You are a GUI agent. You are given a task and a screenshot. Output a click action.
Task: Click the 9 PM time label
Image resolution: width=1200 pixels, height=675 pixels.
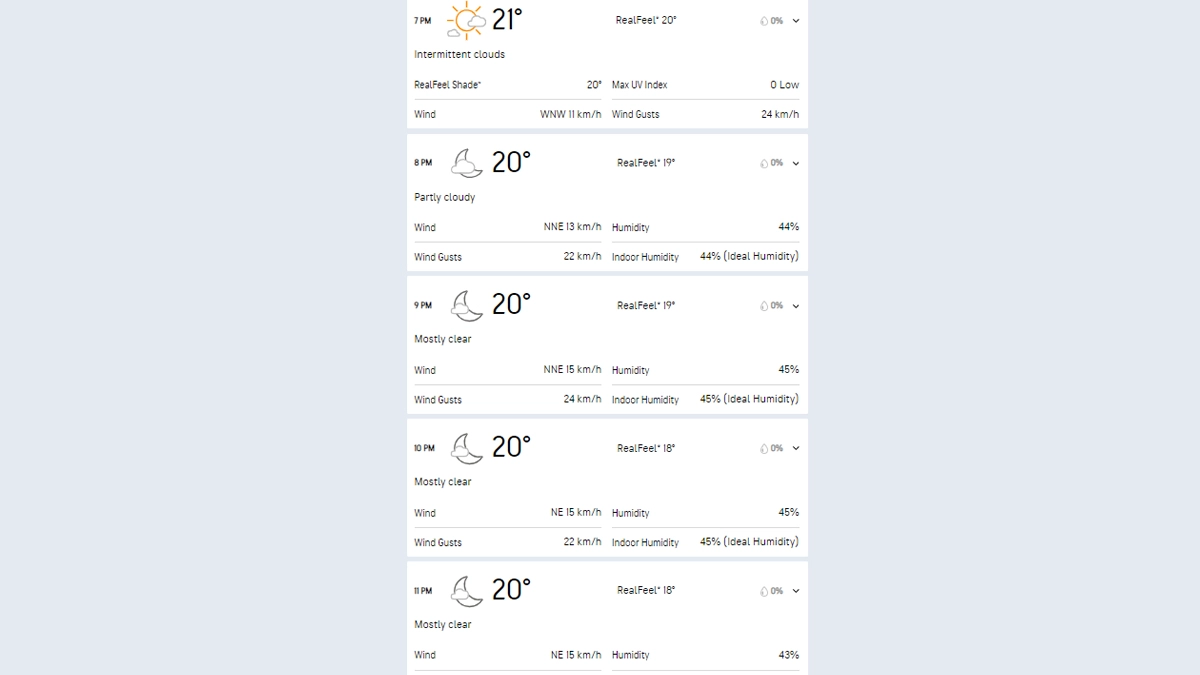click(423, 306)
